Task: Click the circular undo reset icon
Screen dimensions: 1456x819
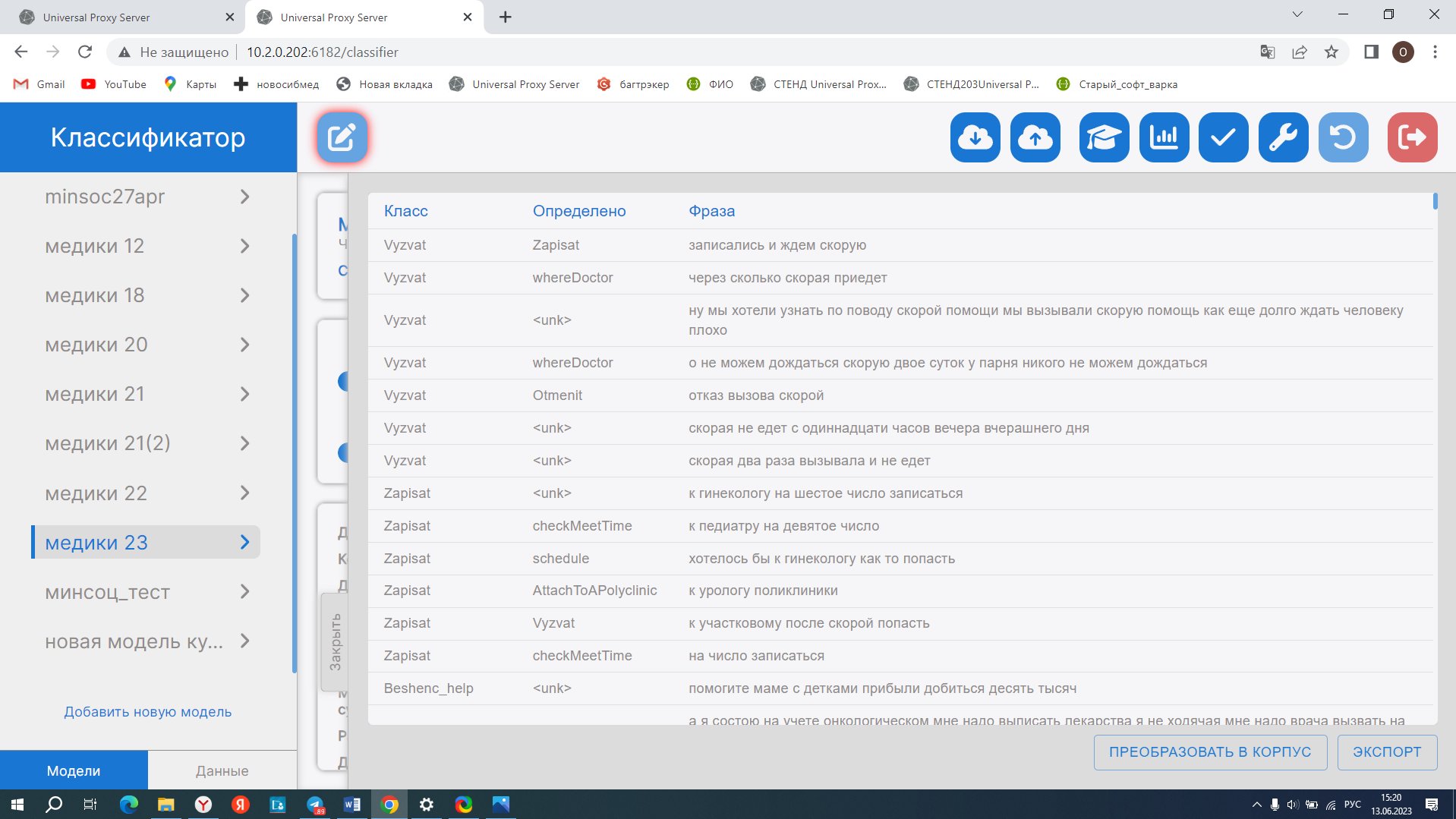Action: pos(1343,137)
